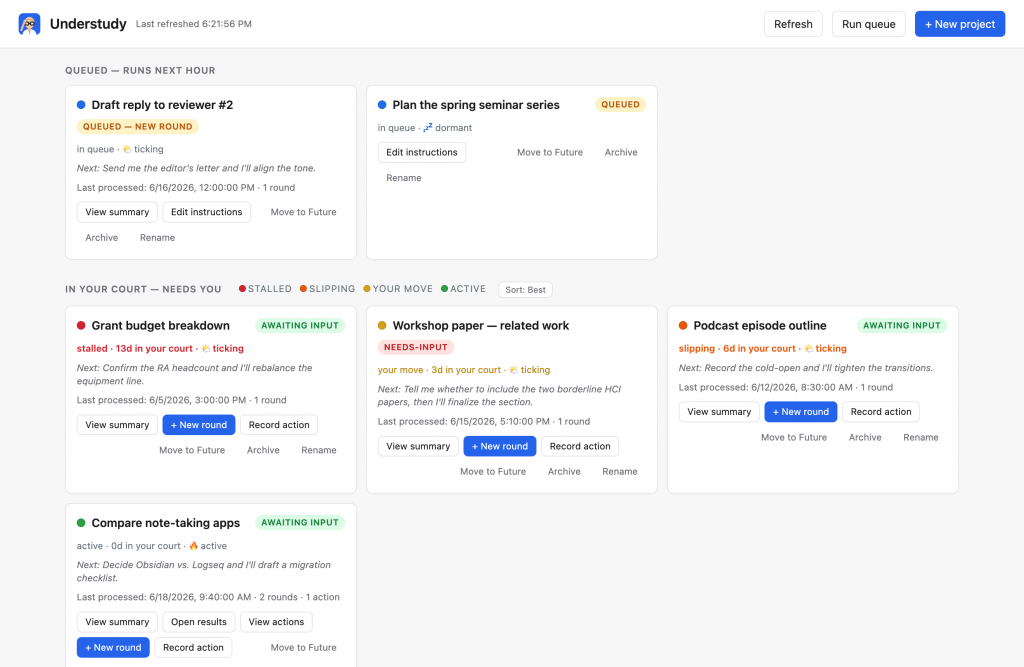Click ticking icon on Grant budget breakdown card
This screenshot has width=1024, height=667.
coord(205,348)
